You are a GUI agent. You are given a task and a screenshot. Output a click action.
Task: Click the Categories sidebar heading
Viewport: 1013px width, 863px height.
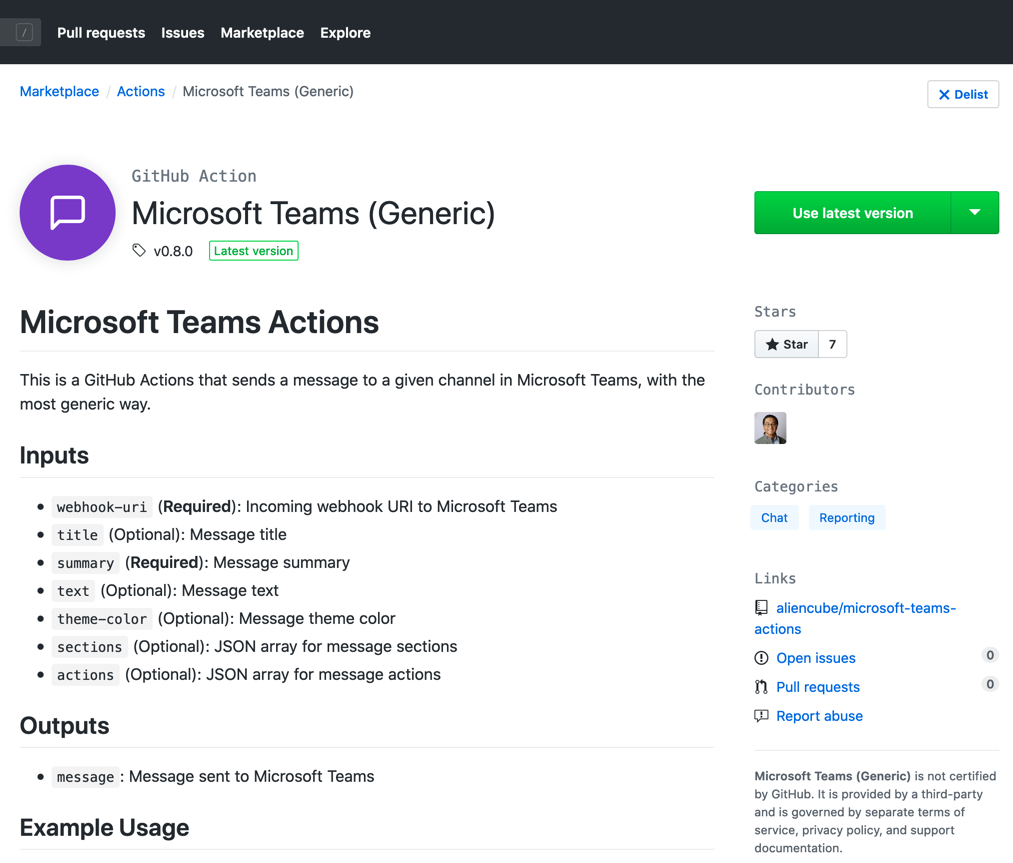pos(796,486)
